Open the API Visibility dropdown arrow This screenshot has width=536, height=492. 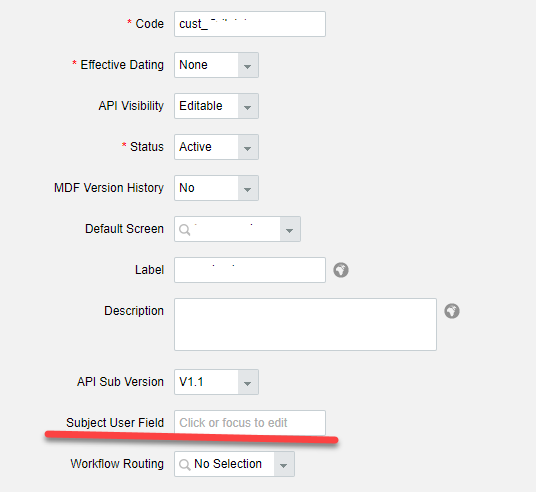pos(248,106)
